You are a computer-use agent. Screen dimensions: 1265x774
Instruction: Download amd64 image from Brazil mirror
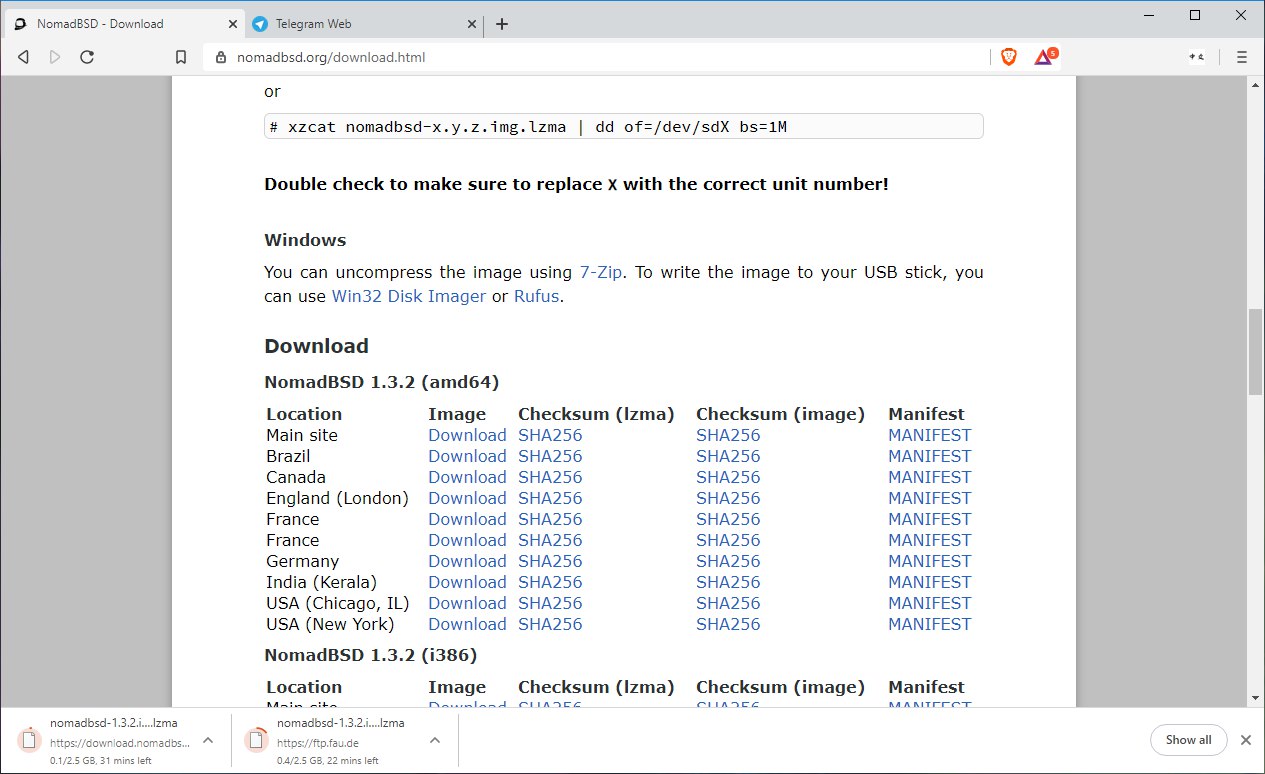tap(467, 456)
